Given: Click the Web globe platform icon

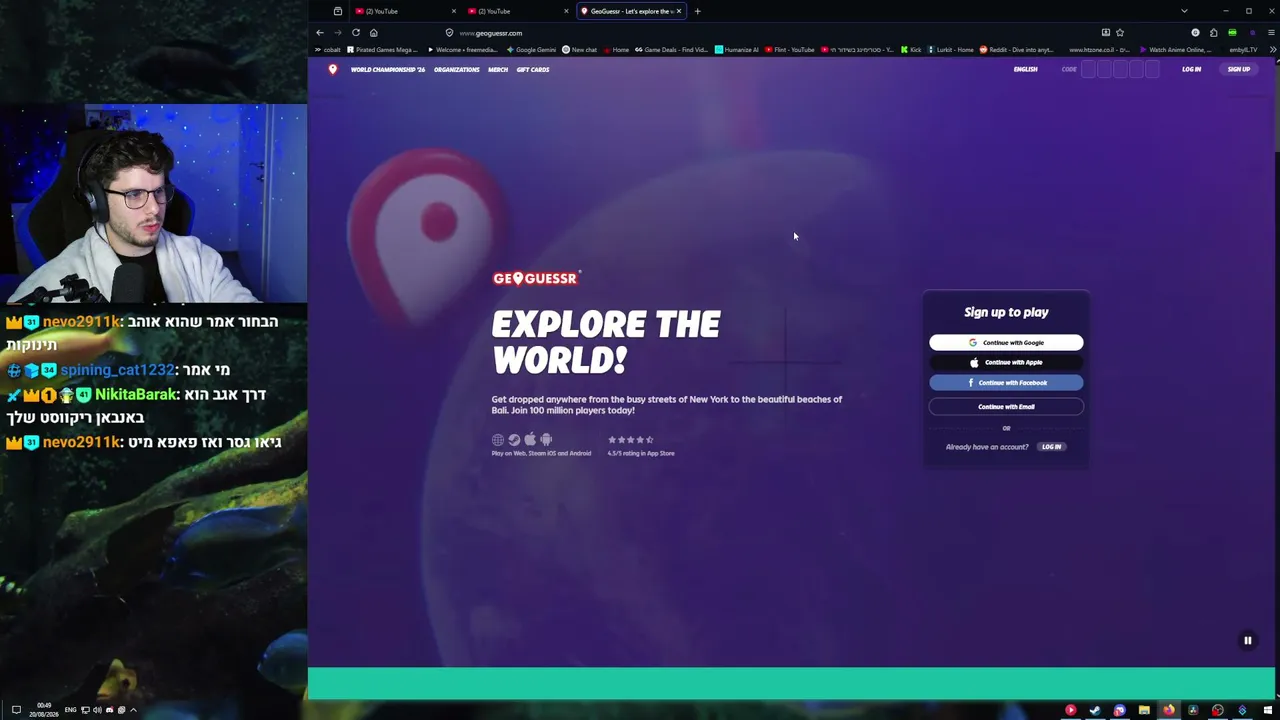Looking at the screenshot, I should pos(498,440).
